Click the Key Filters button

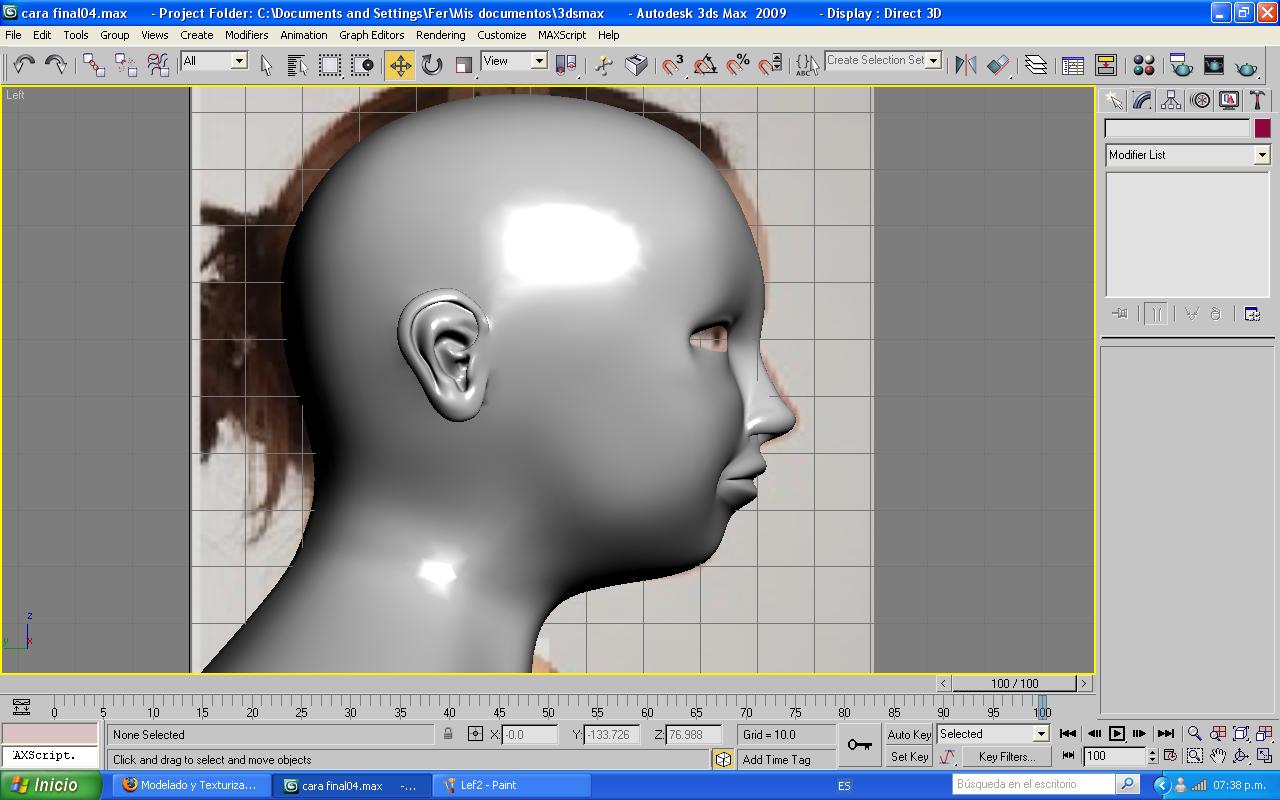[1006, 757]
